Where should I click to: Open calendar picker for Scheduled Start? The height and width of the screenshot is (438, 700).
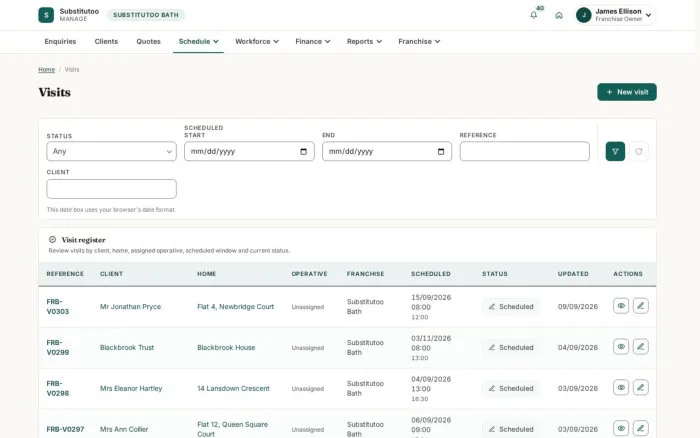(304, 151)
